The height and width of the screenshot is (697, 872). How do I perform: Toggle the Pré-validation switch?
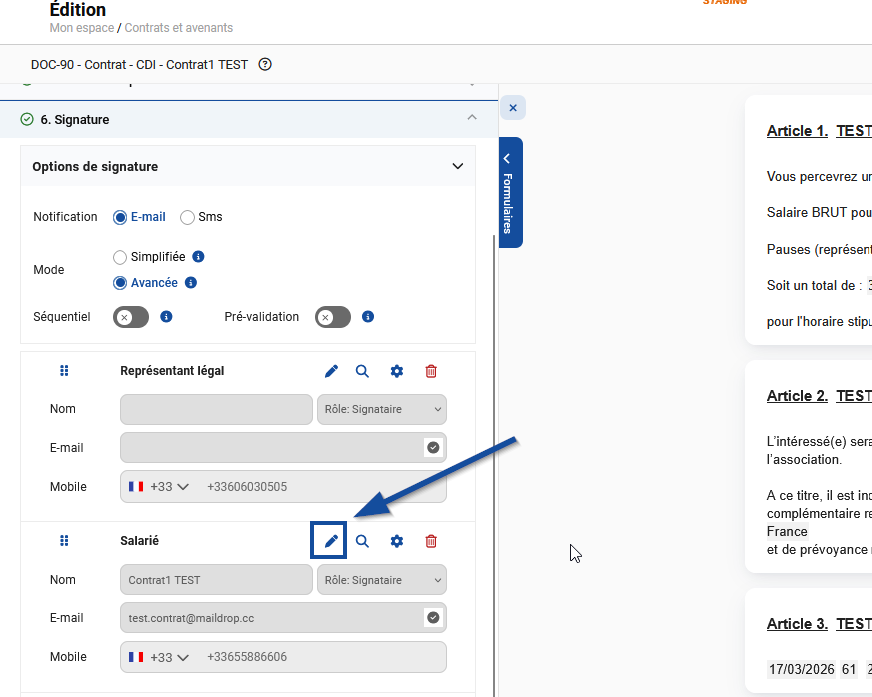click(x=333, y=317)
